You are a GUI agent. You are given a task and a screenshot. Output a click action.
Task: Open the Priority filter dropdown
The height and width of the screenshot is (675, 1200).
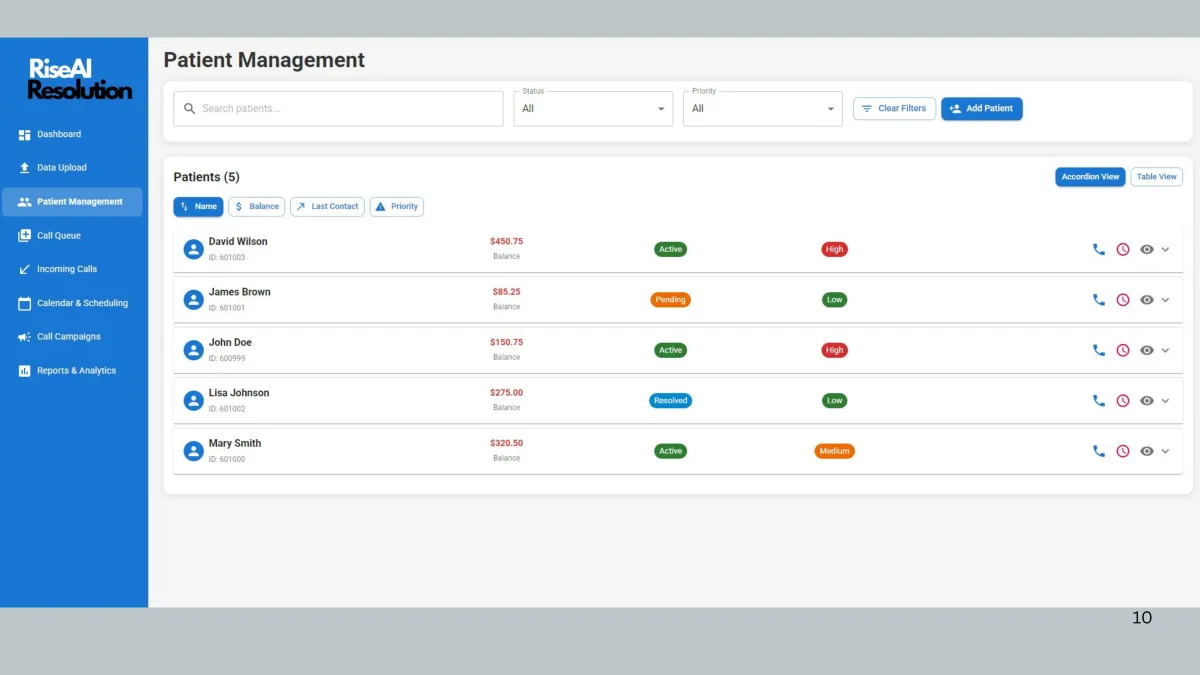763,109
